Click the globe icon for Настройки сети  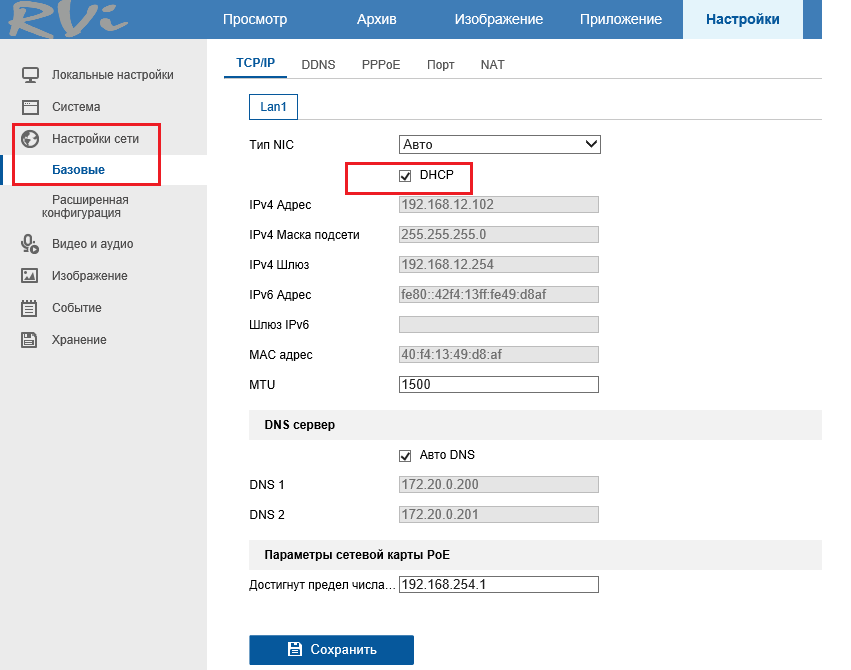pos(30,139)
